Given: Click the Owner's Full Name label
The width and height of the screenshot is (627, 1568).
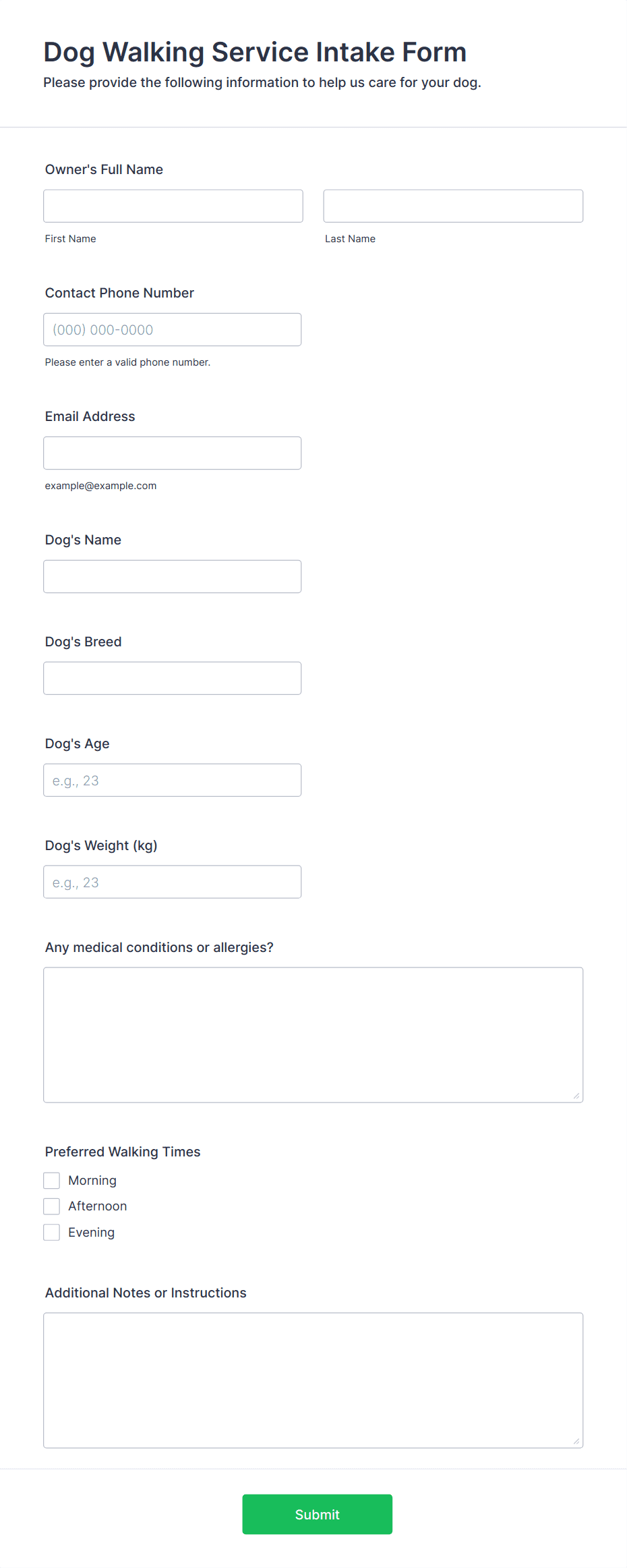Looking at the screenshot, I should pos(104,169).
